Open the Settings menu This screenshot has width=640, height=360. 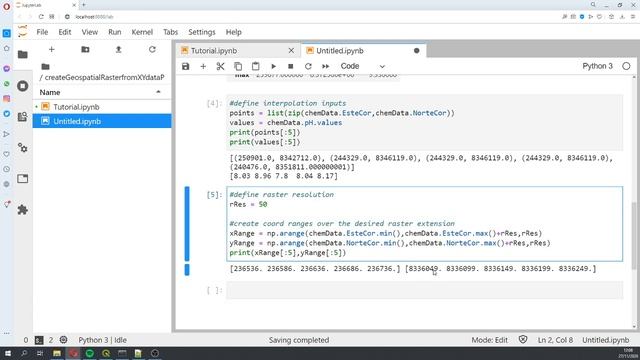pyautogui.click(x=202, y=32)
